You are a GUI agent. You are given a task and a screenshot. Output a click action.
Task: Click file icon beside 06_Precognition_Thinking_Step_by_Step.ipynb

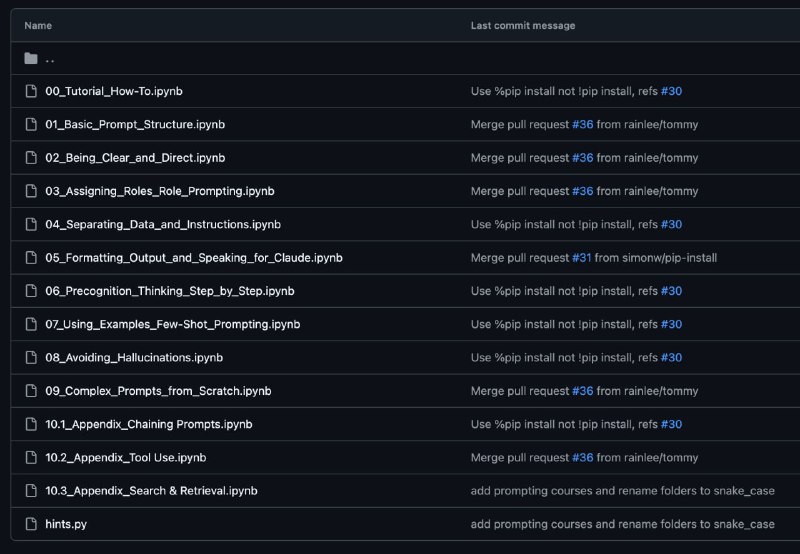point(31,291)
